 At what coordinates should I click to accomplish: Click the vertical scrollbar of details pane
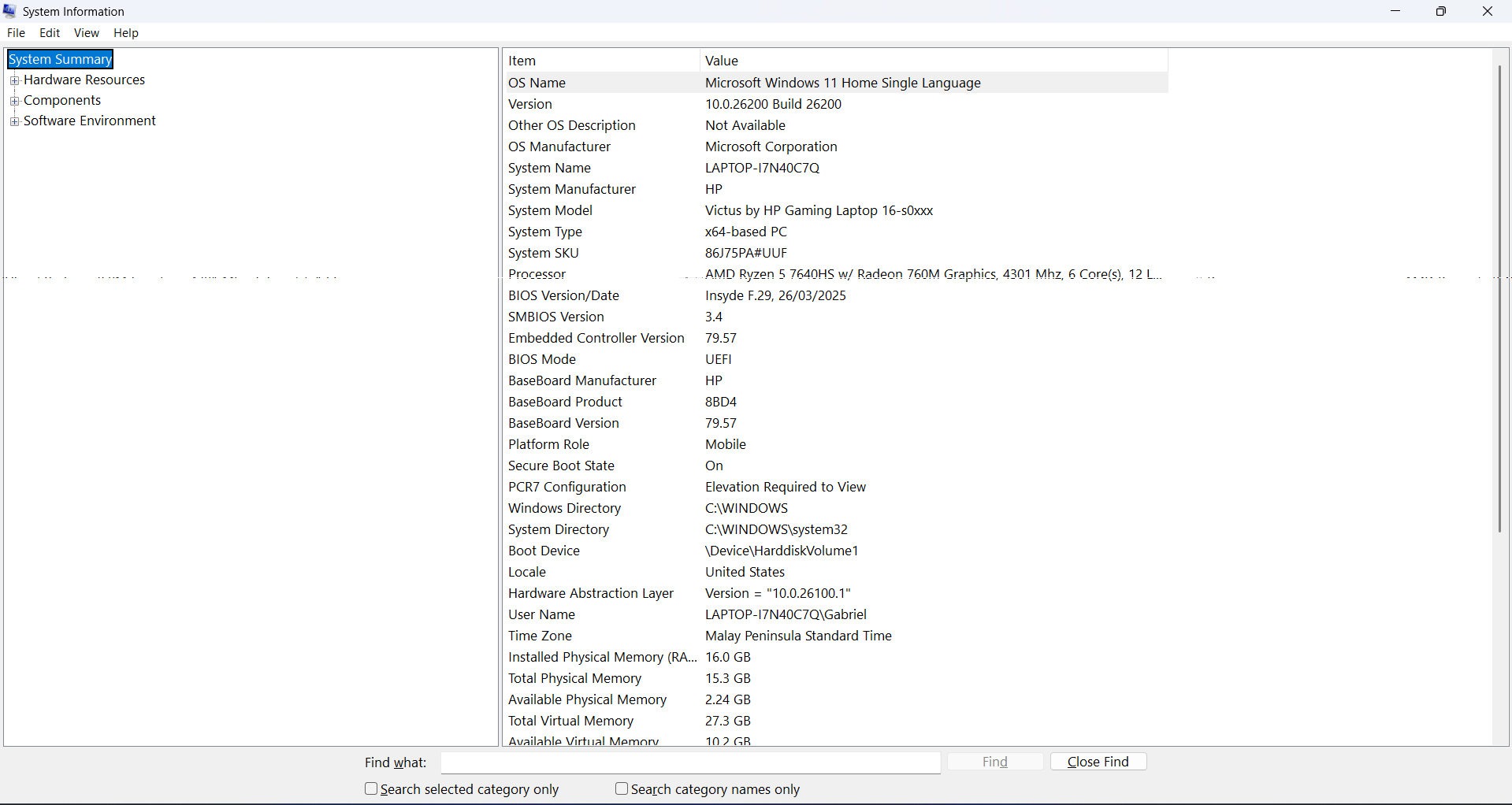click(x=1500, y=299)
